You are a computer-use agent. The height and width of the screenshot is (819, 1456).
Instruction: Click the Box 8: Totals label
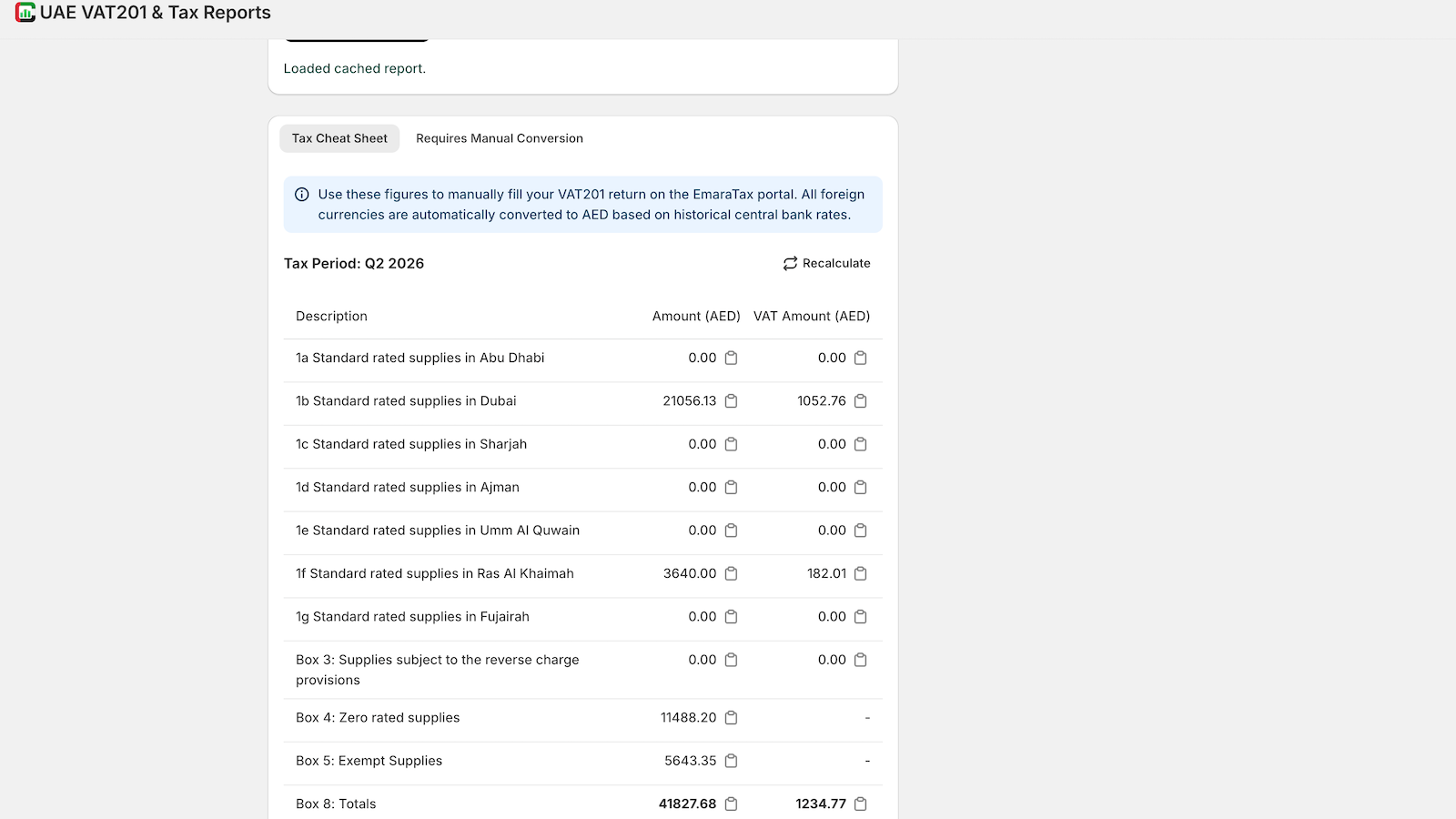tap(336, 804)
